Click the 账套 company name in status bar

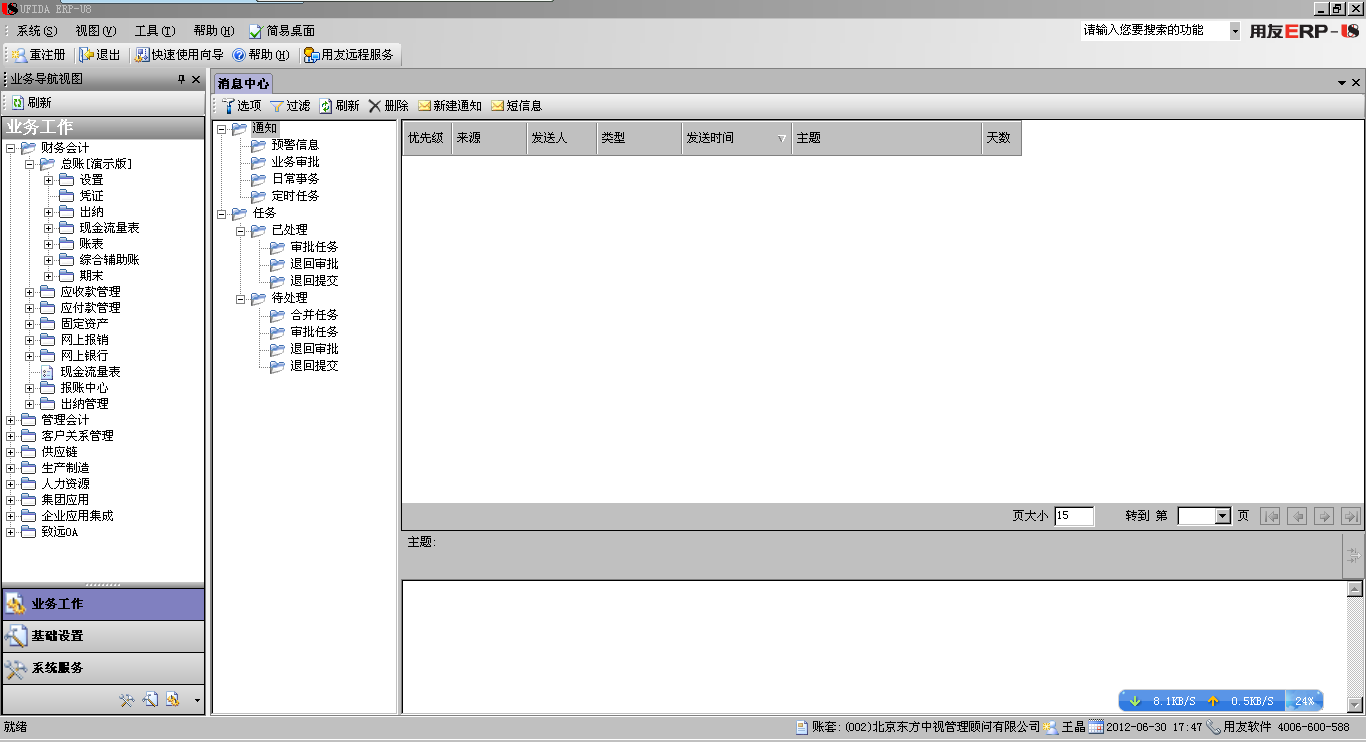click(x=926, y=728)
